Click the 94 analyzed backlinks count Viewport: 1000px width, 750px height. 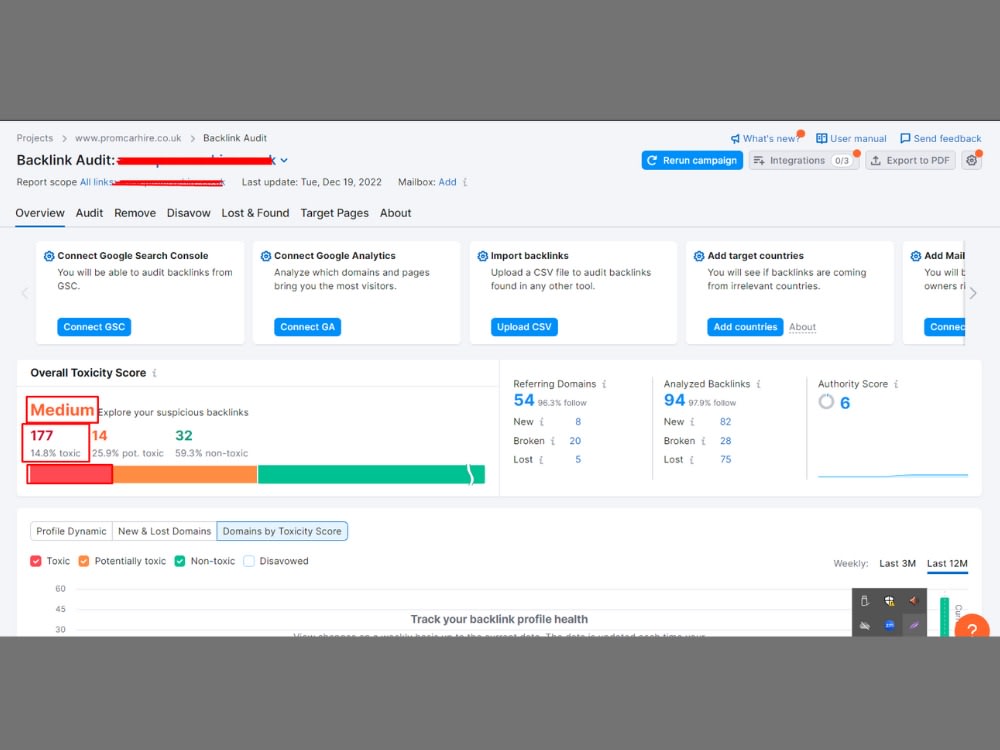(674, 400)
